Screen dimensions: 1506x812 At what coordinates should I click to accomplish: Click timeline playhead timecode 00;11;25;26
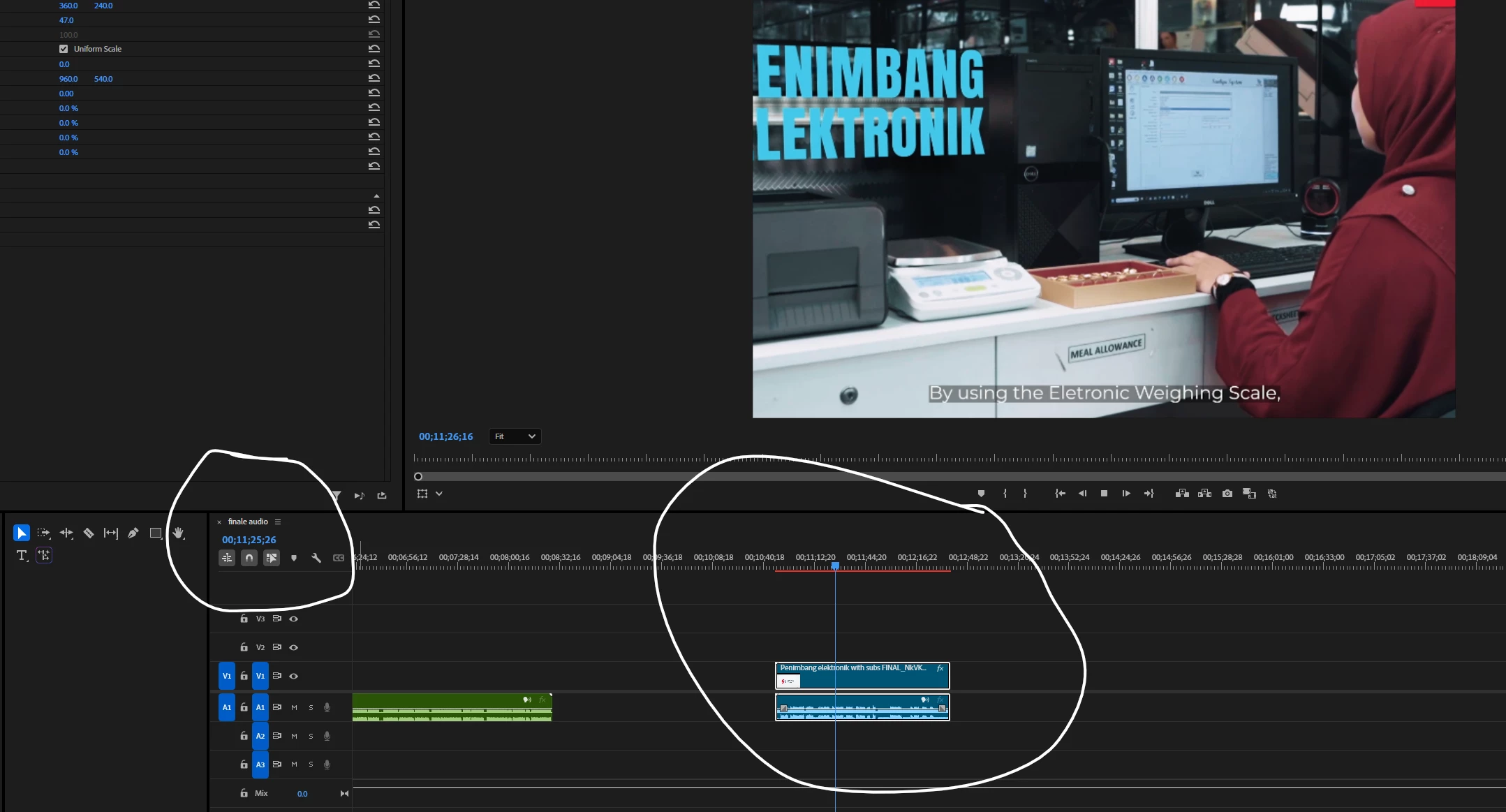pos(249,540)
